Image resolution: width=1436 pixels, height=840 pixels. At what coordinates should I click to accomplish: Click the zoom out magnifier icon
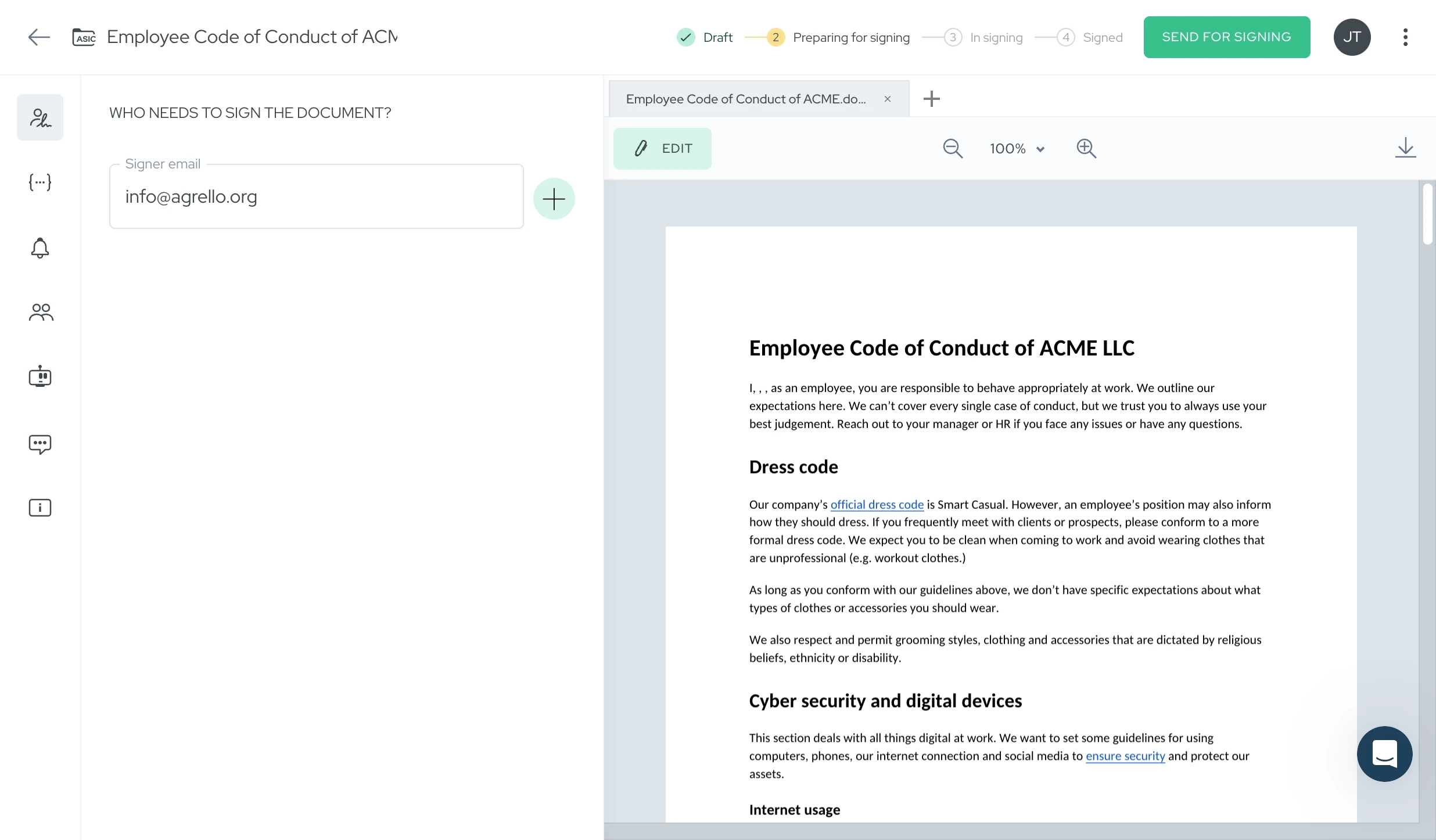tap(953, 149)
